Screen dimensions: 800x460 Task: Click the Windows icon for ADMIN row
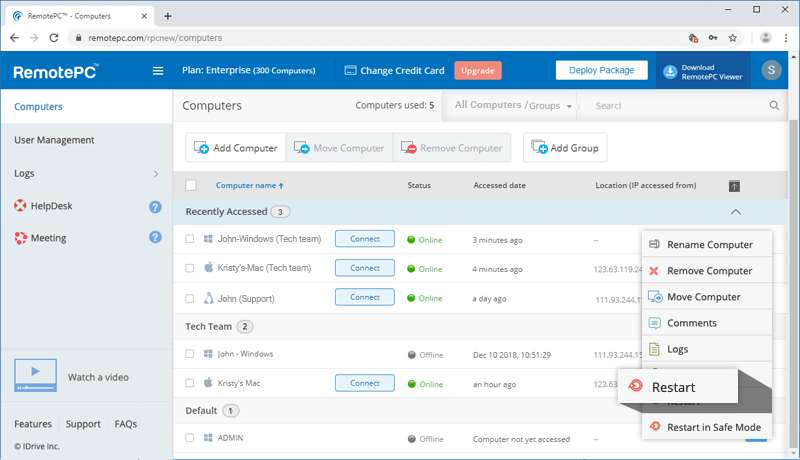[208, 438]
